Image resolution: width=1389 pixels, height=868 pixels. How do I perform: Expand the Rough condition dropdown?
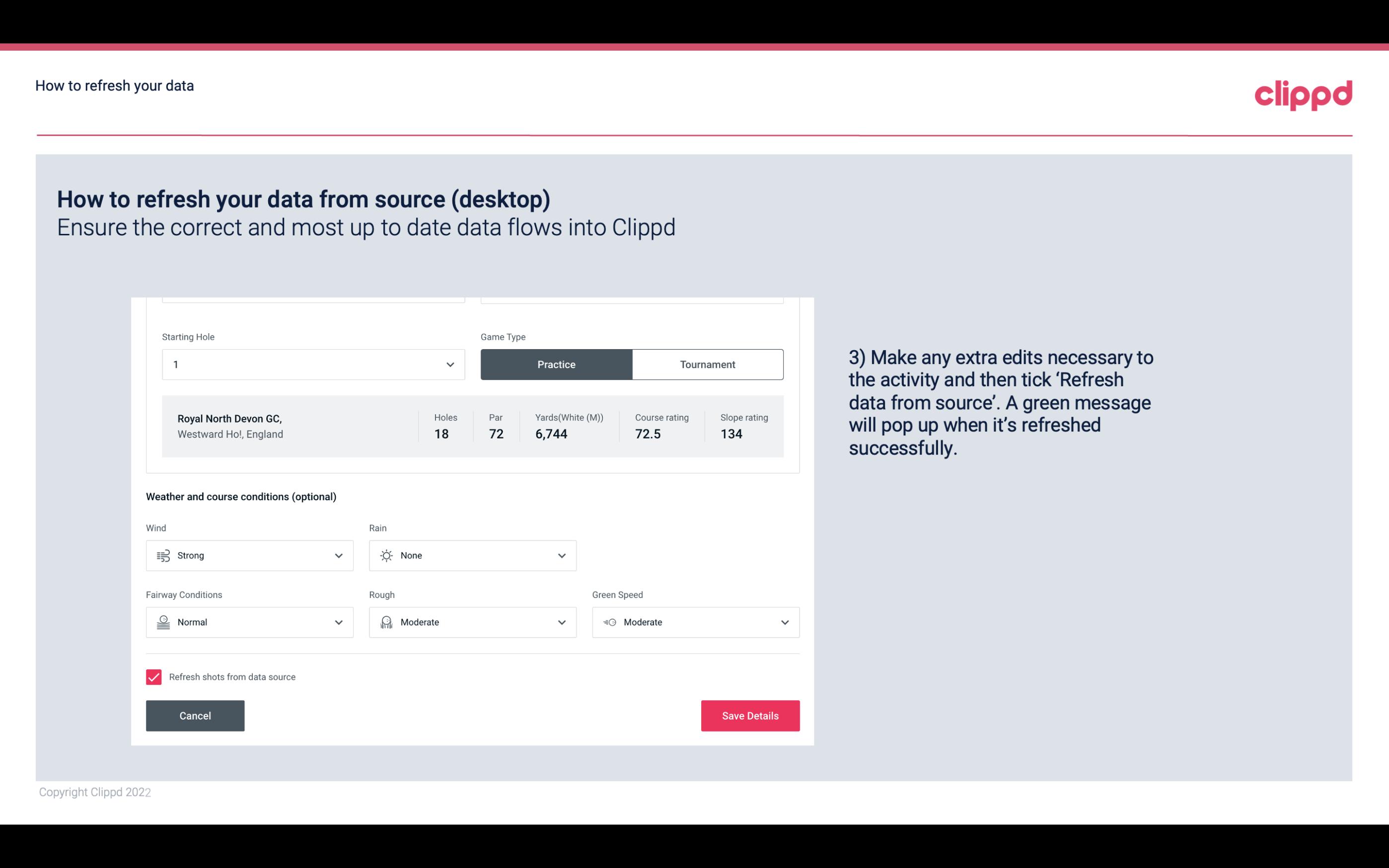tap(560, 622)
